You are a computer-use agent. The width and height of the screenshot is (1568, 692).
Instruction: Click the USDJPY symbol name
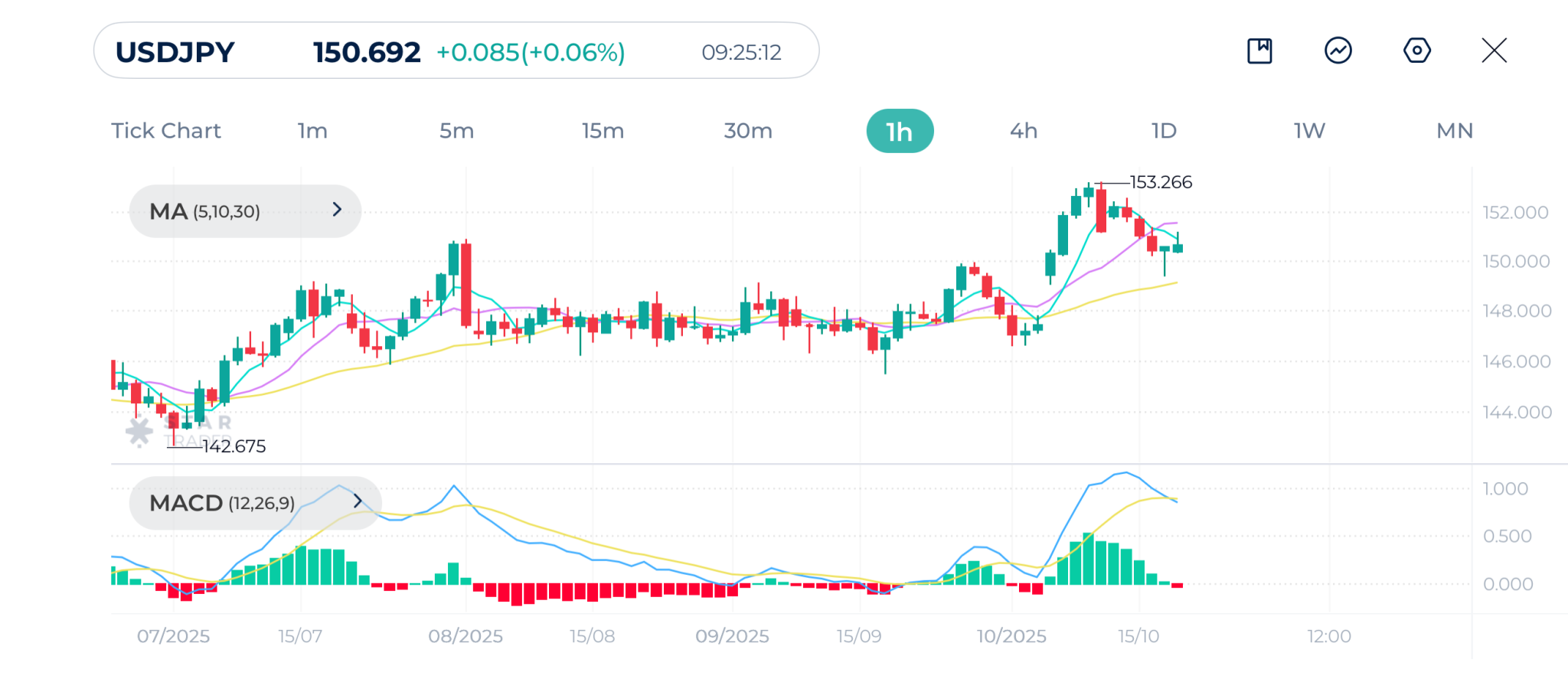pyautogui.click(x=175, y=52)
